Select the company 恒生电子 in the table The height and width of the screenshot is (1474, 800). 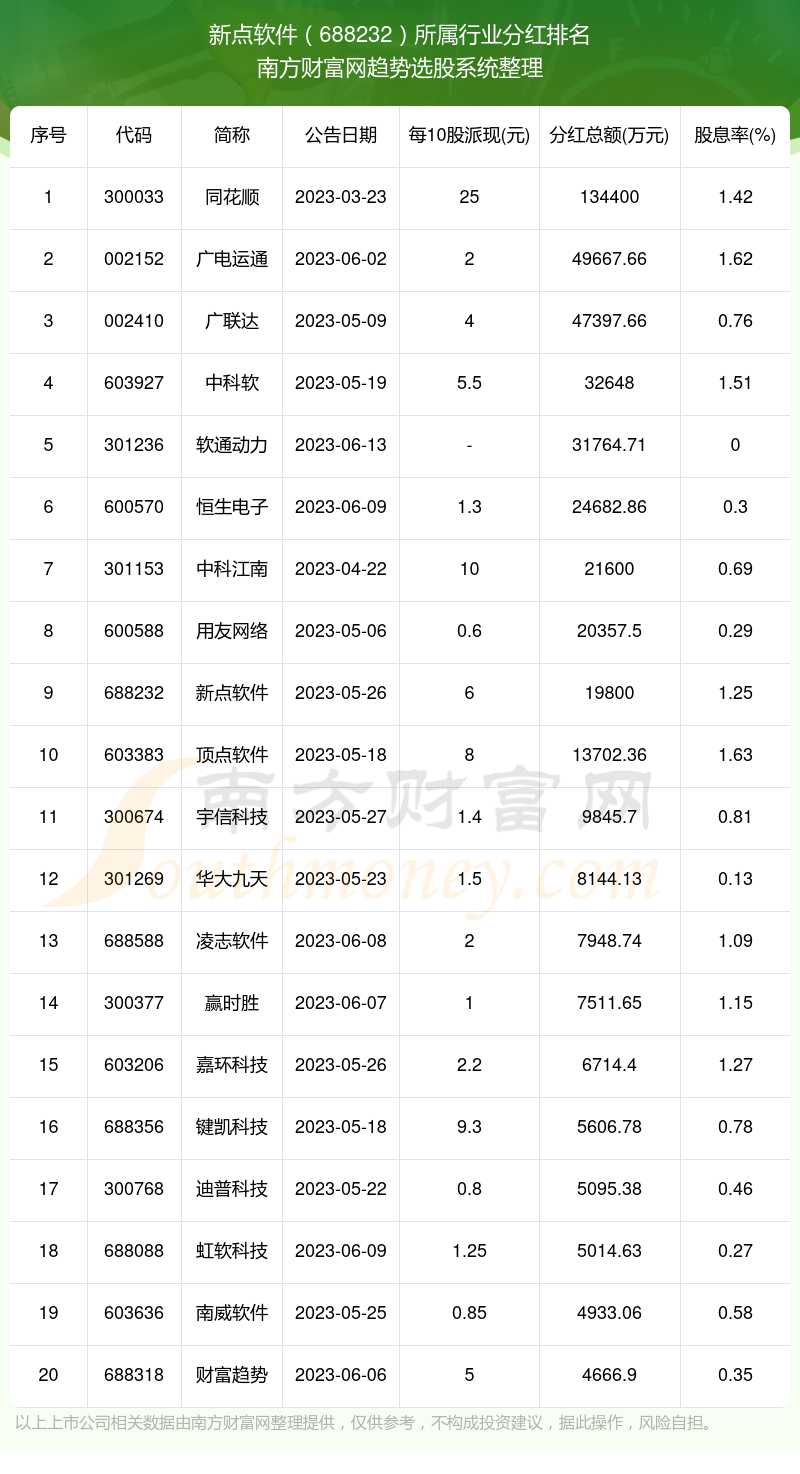click(x=231, y=507)
